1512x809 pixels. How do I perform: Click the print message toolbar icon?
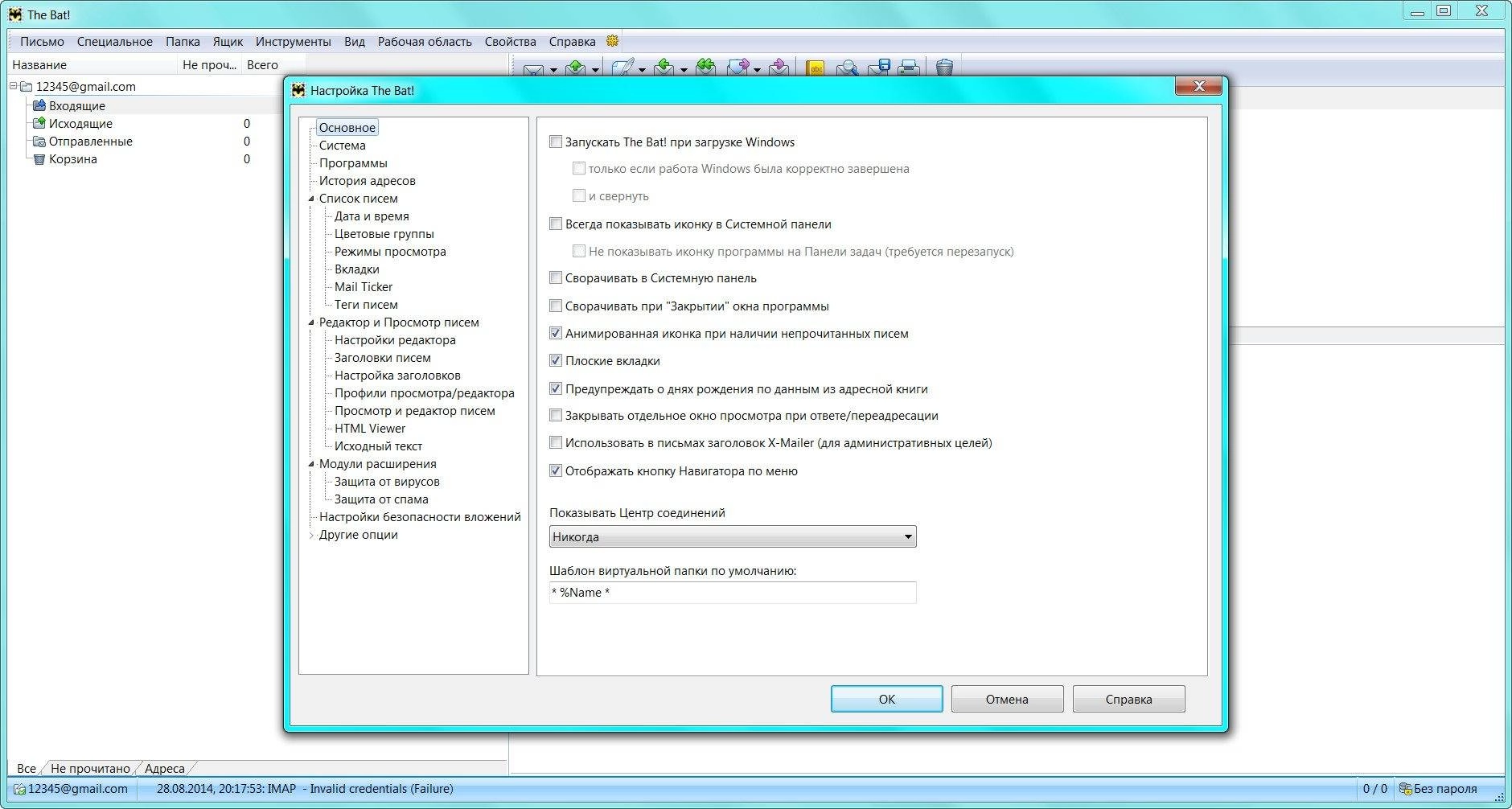909,68
